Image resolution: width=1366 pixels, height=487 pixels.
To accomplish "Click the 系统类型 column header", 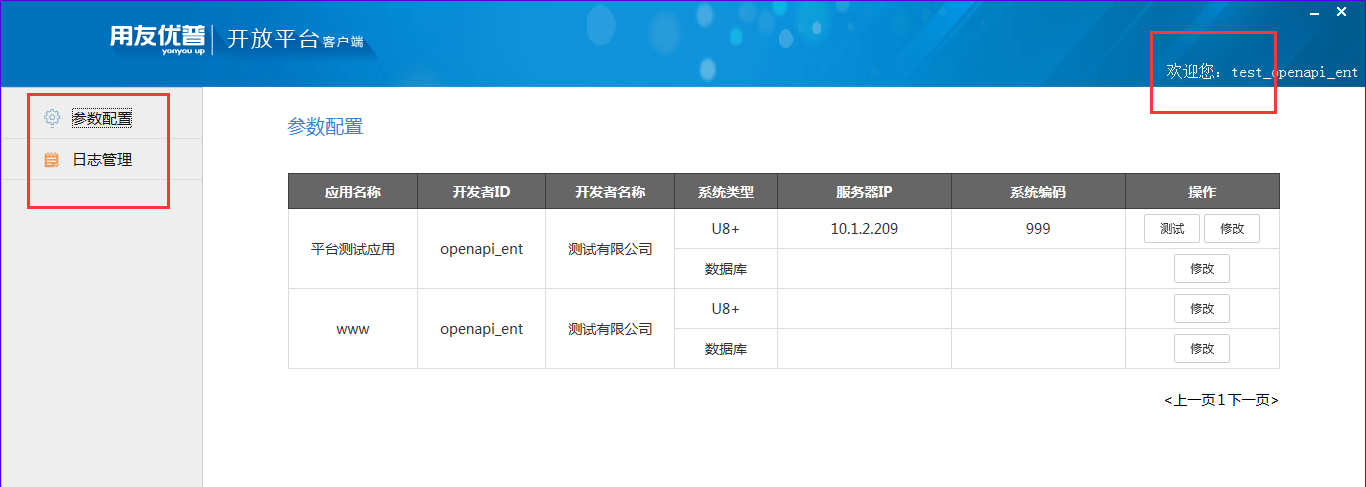I will (x=726, y=192).
